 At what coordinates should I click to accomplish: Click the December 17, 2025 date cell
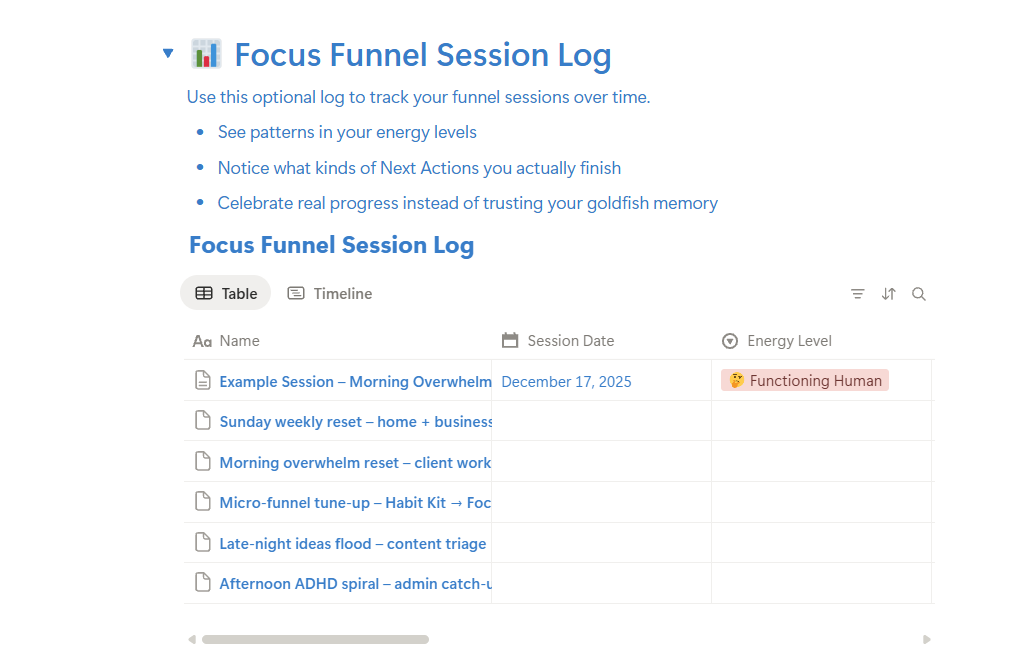point(566,381)
